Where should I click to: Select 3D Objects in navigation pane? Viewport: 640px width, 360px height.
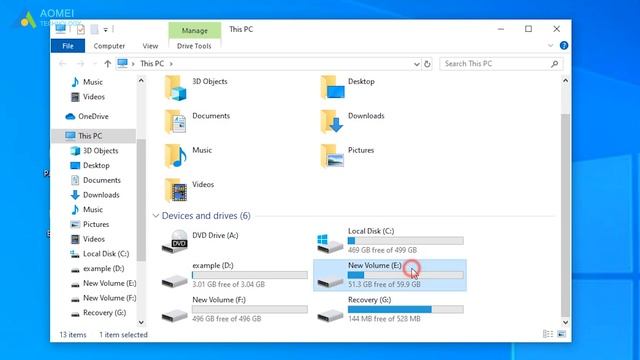click(100, 151)
